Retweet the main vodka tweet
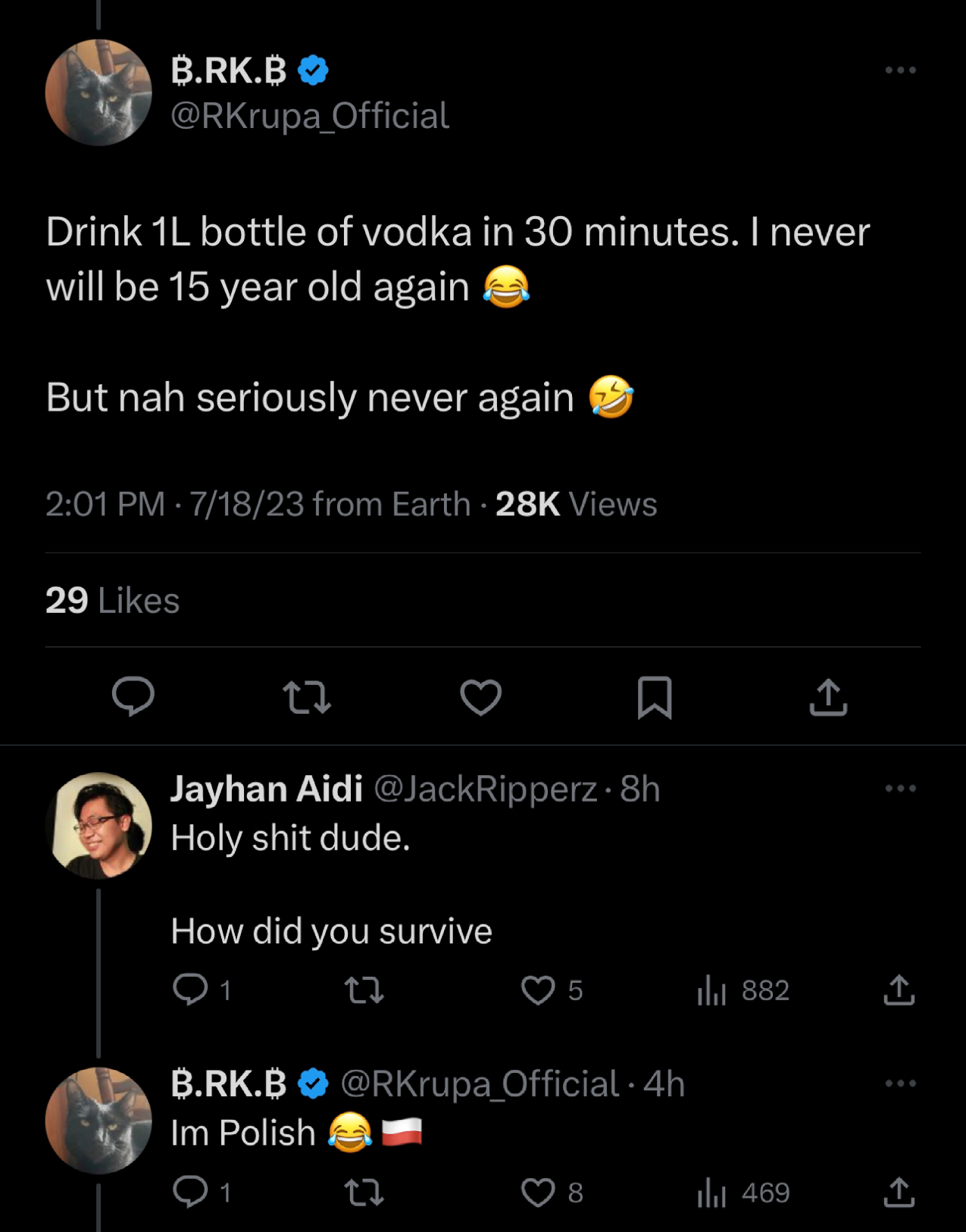 point(307,697)
